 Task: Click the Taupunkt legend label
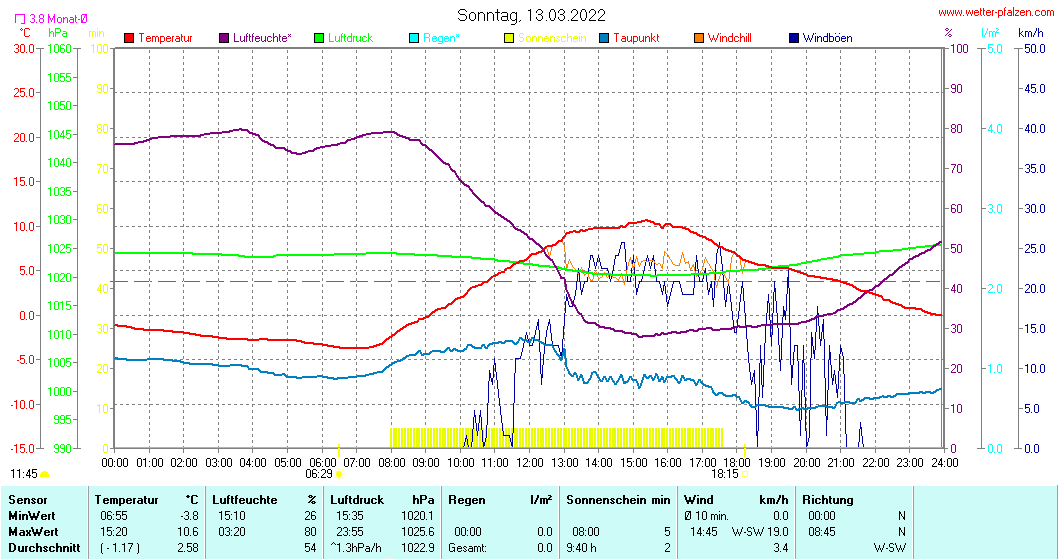(636, 38)
